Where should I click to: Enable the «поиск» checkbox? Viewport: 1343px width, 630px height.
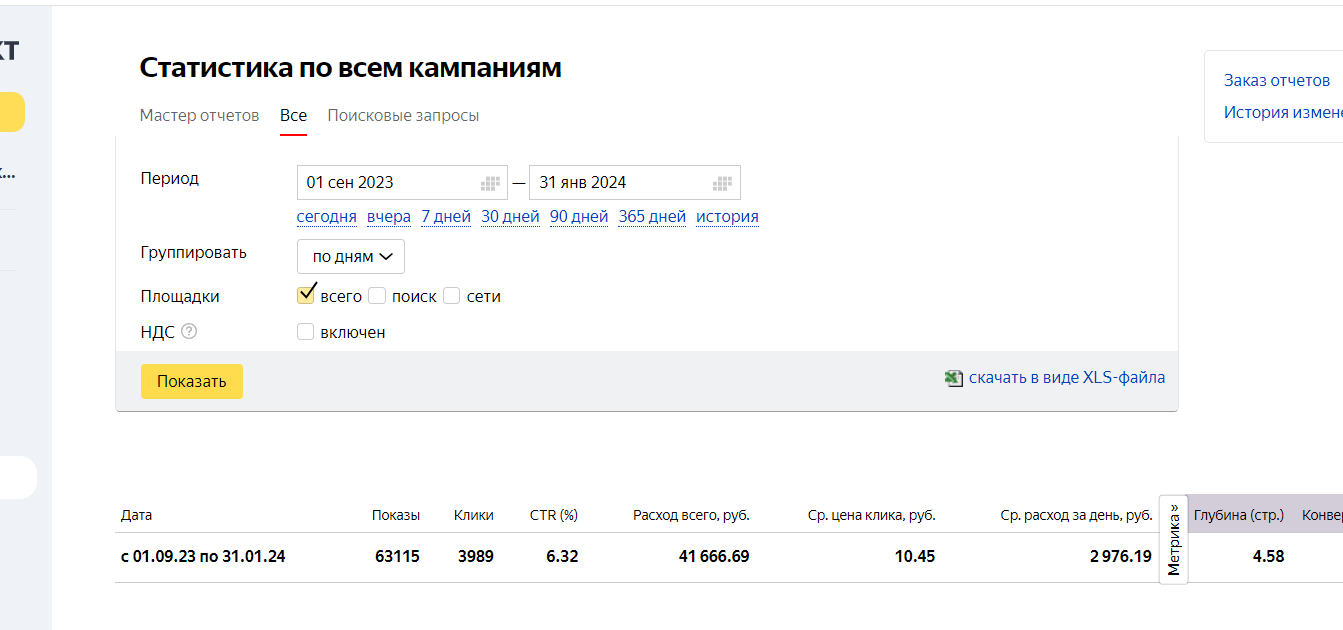377,296
